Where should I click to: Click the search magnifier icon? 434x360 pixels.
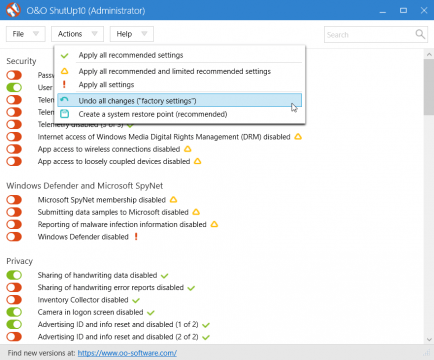click(x=420, y=34)
